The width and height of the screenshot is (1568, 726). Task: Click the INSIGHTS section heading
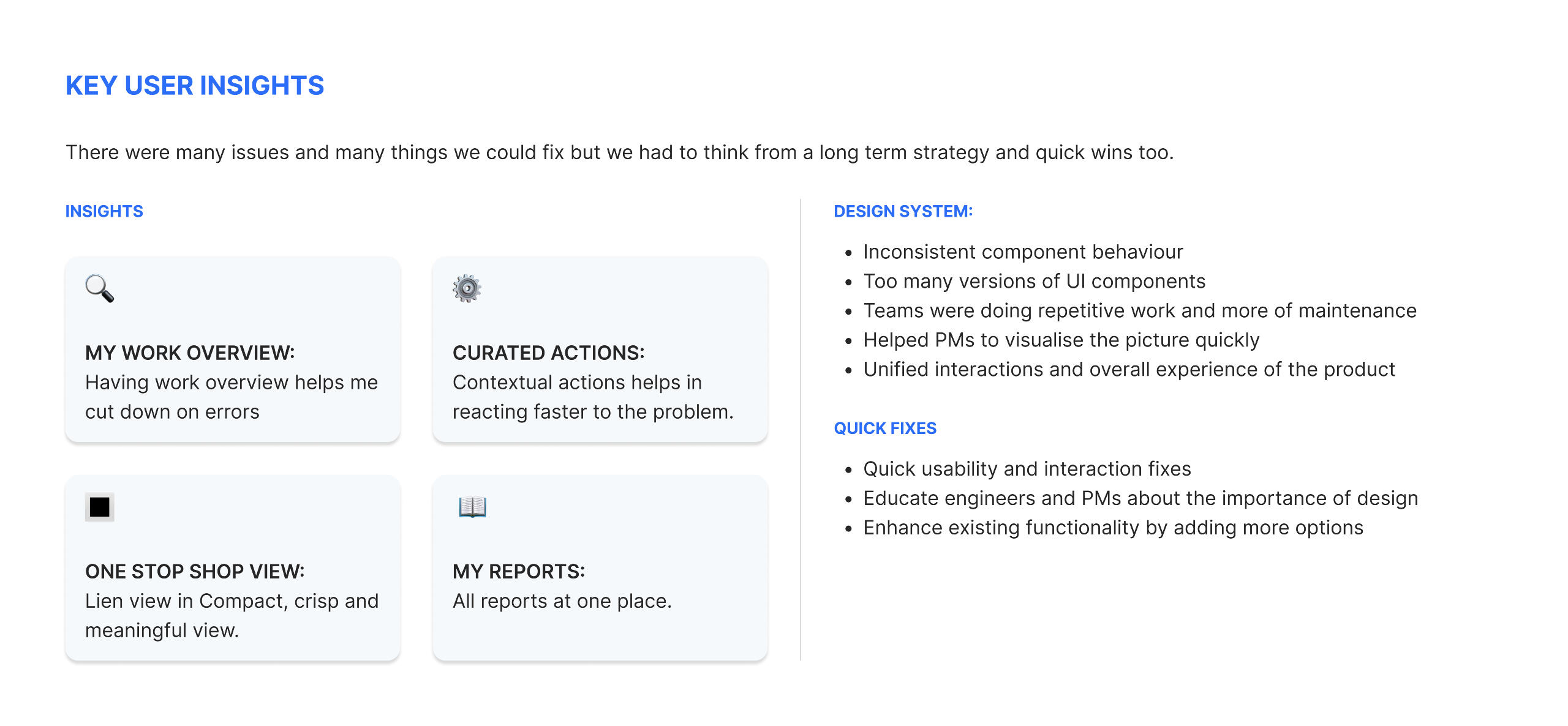(104, 211)
